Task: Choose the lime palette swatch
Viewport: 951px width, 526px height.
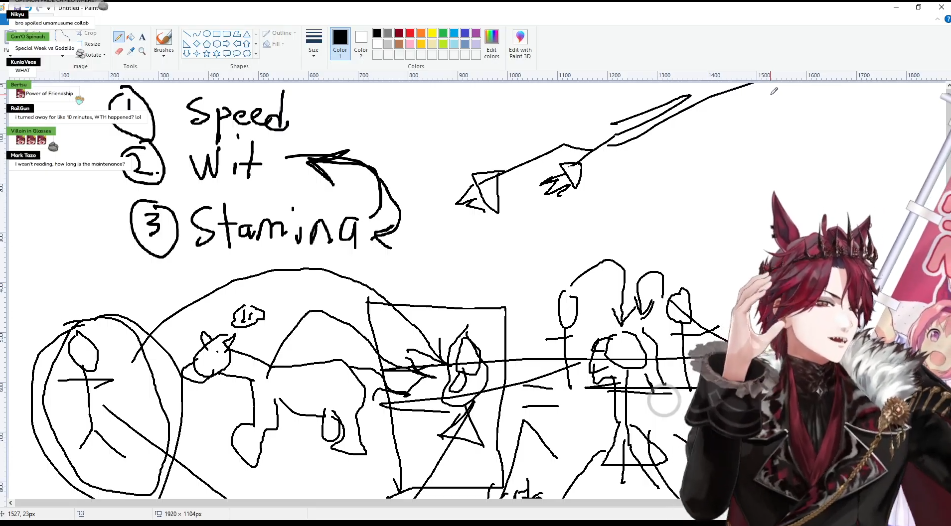Action: click(x=443, y=44)
